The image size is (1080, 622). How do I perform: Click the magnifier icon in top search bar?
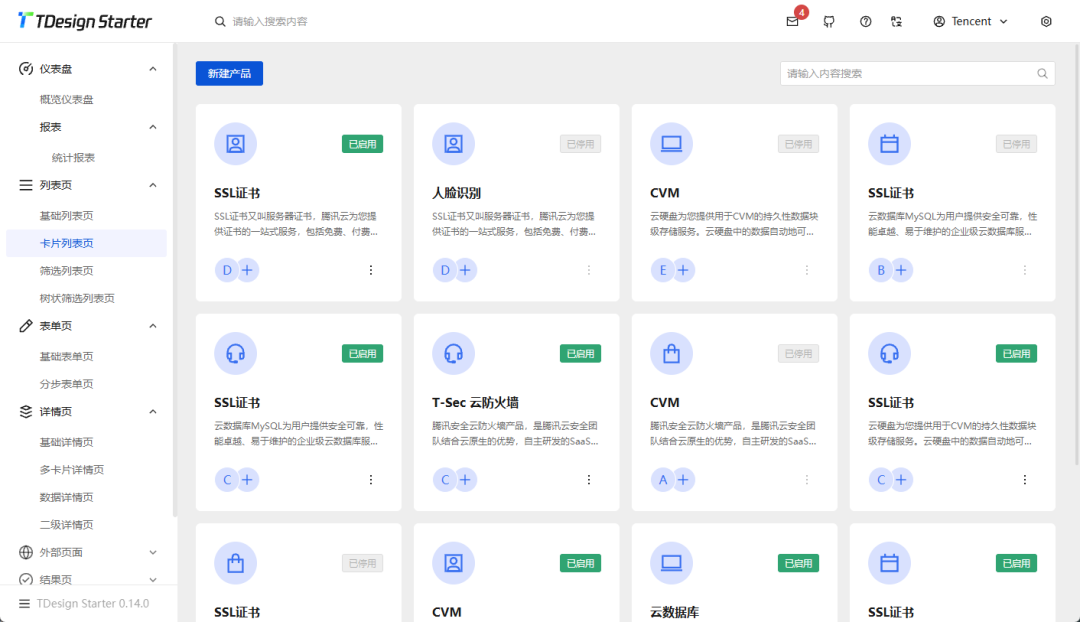point(220,21)
